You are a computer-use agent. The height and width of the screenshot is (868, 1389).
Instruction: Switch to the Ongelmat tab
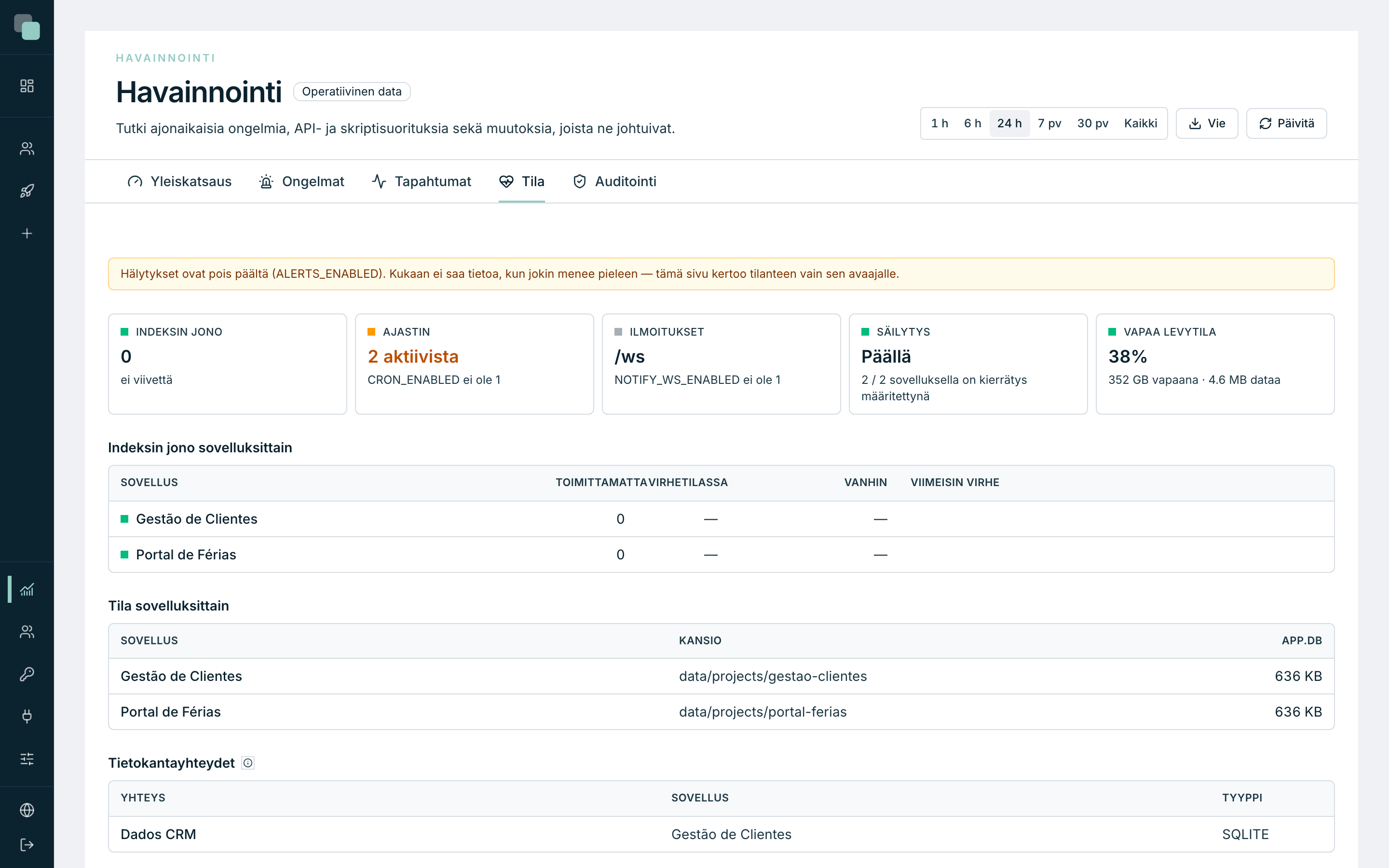coord(301,181)
